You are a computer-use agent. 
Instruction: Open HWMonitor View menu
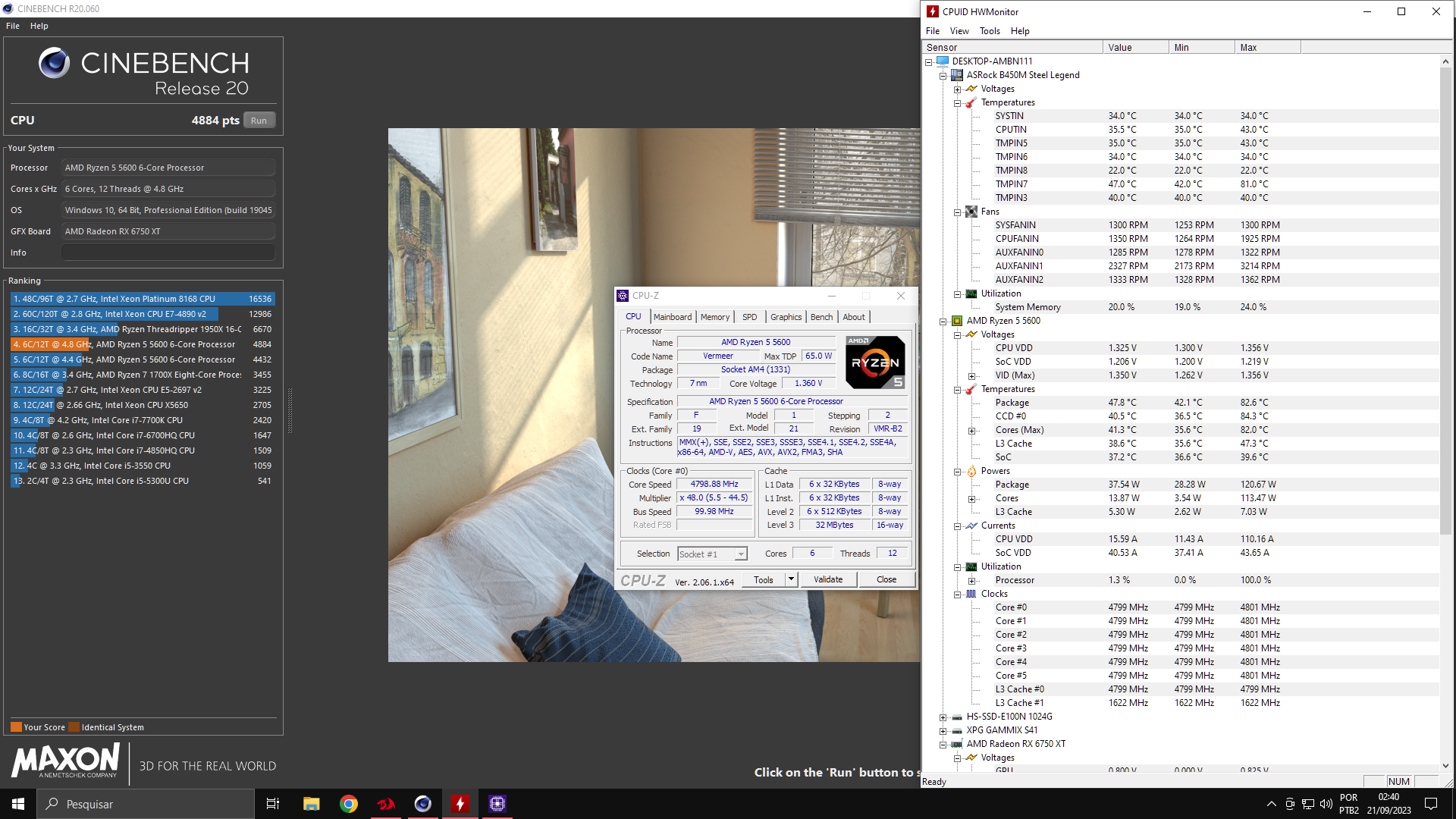click(x=959, y=31)
